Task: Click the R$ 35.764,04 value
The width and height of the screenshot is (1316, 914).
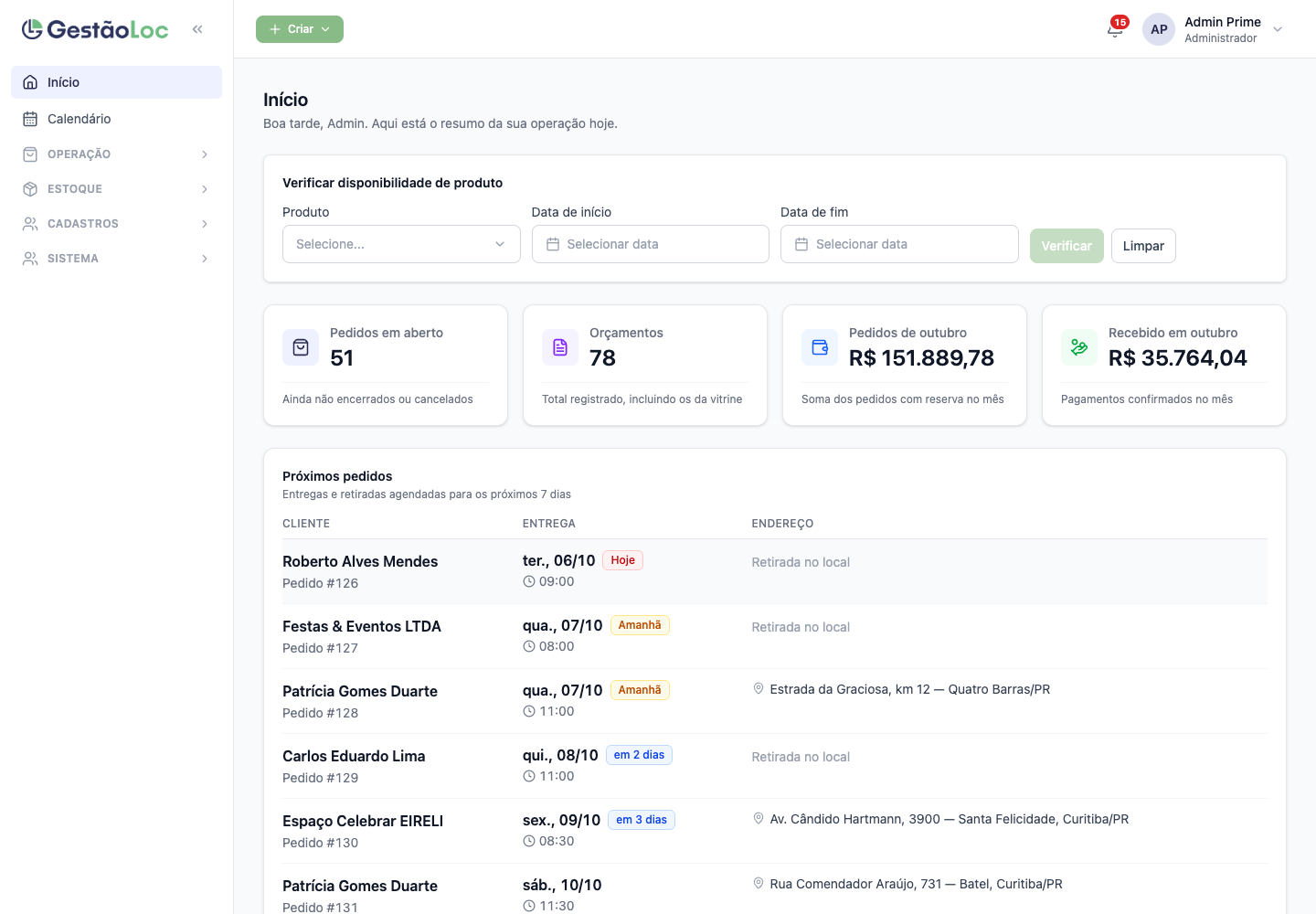Action: tap(1178, 357)
